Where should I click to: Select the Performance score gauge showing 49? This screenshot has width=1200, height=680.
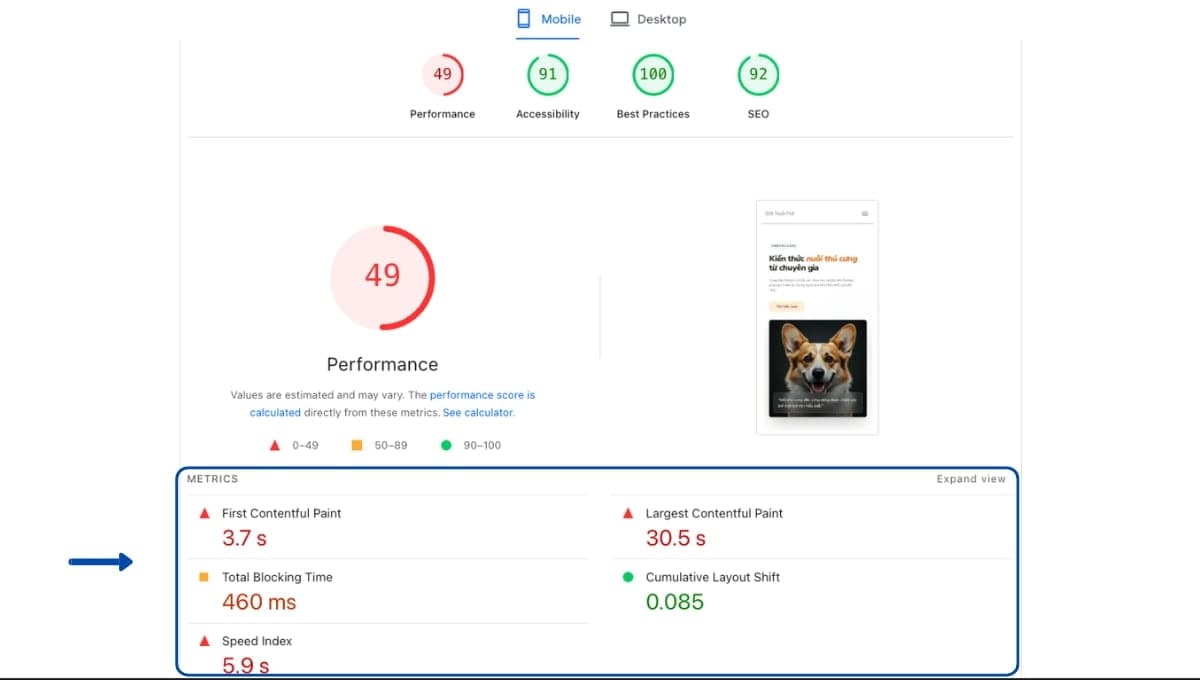442,74
